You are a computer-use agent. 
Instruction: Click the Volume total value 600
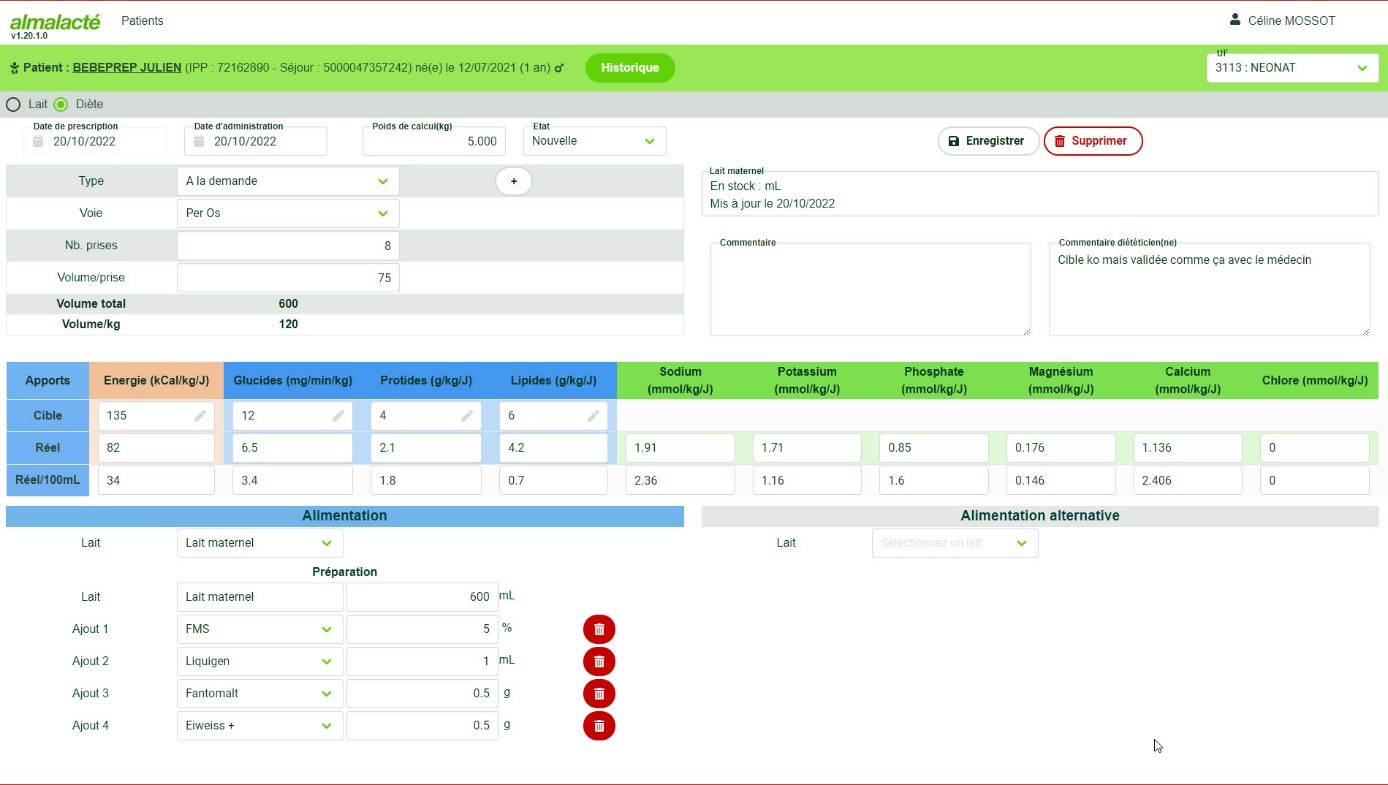(x=288, y=304)
